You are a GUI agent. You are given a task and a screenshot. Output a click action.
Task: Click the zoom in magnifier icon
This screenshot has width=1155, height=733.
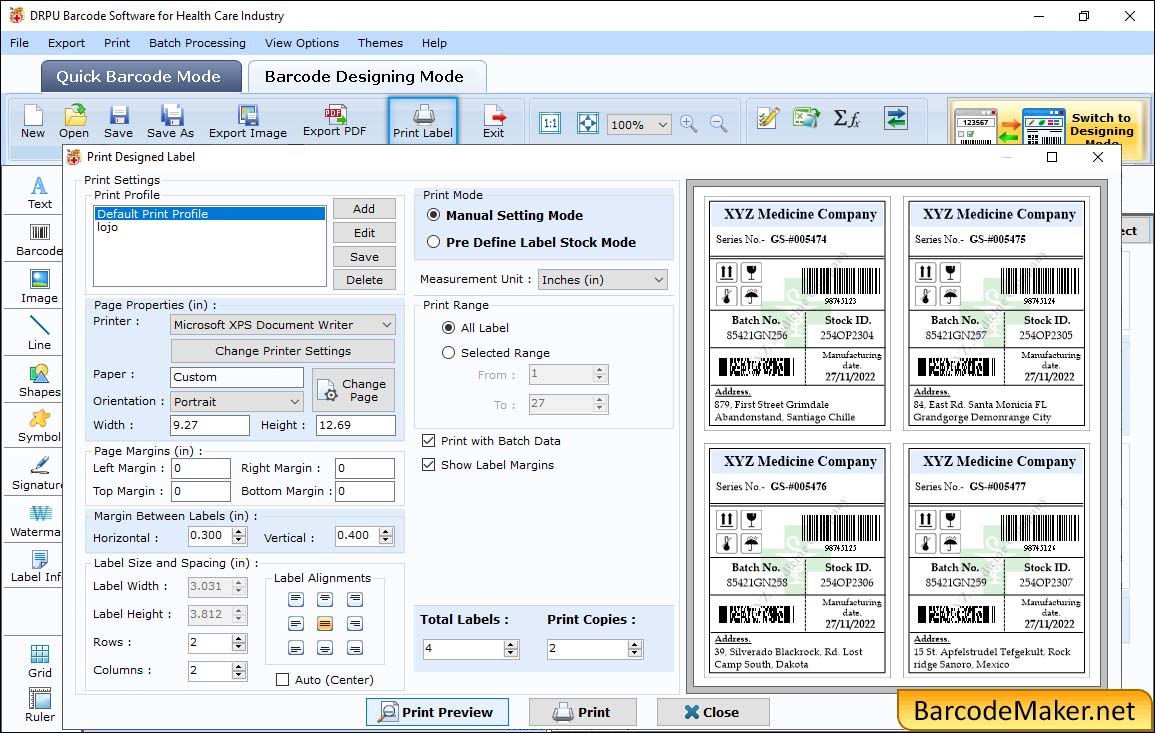click(x=689, y=123)
